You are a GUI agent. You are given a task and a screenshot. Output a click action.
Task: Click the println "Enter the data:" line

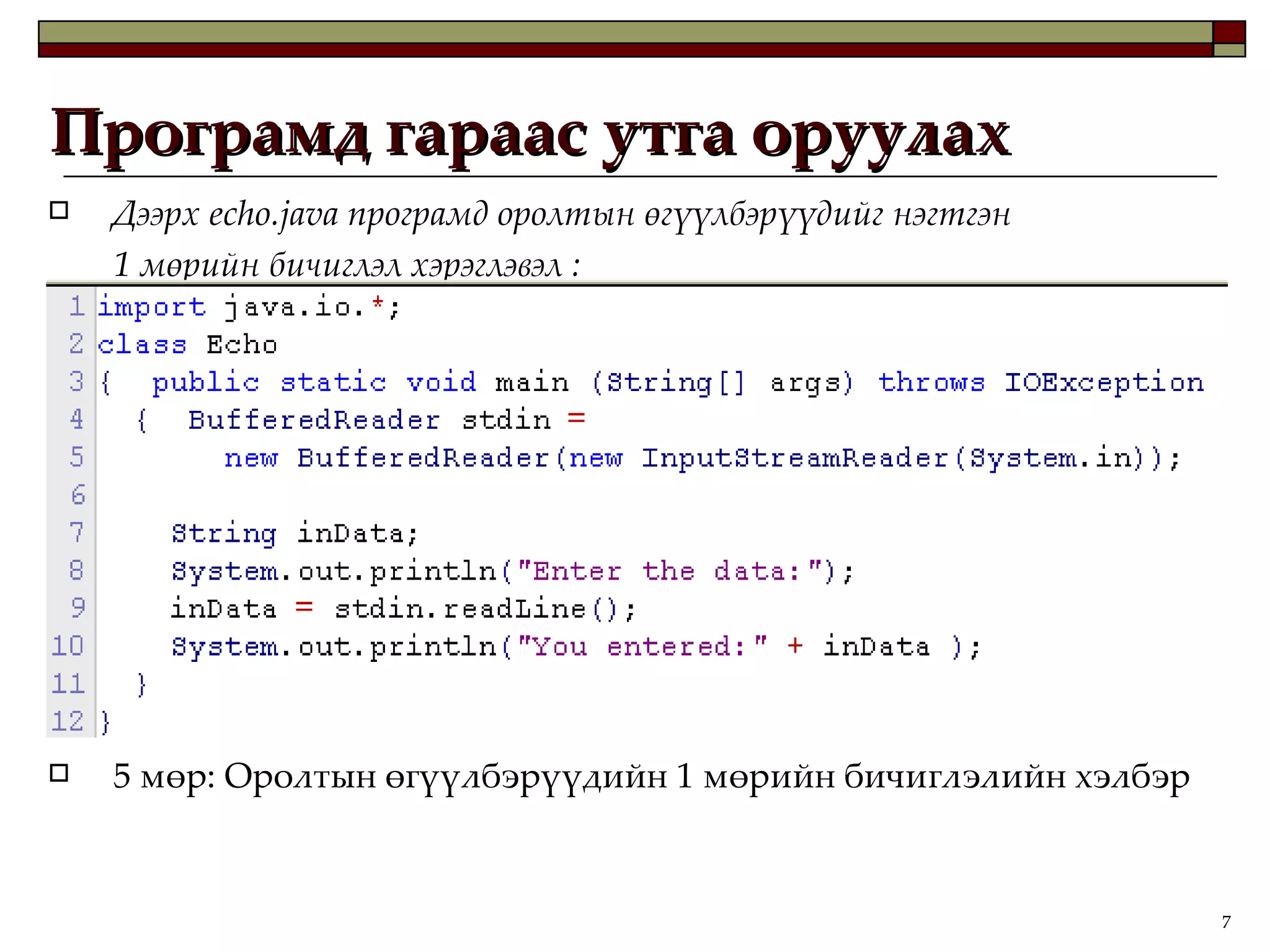pyautogui.click(x=513, y=571)
